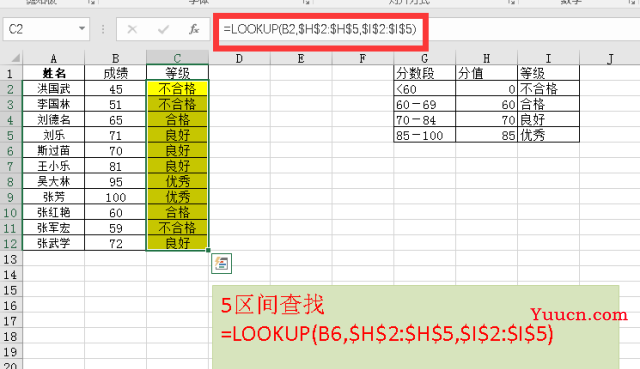The image size is (640, 369).
Task: Click the formula bar LOOKUP formula
Action: [x=320, y=29]
